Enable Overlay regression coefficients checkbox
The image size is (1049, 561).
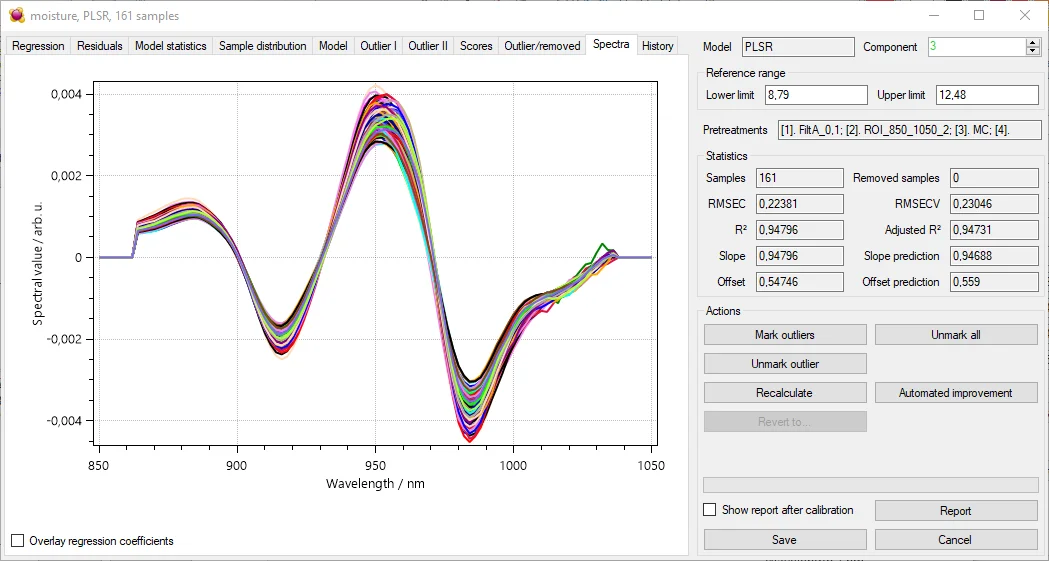click(x=17, y=541)
